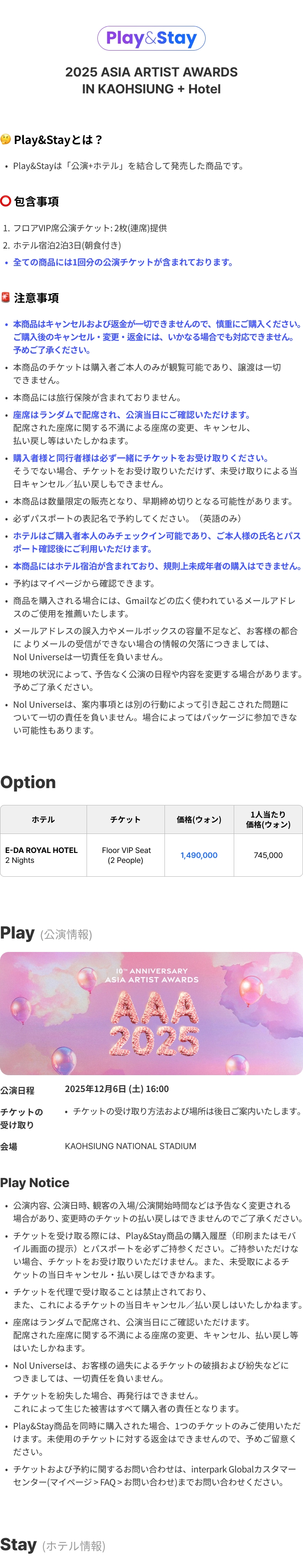The image size is (303, 1568).
Task: Click the チケット column header
Action: [126, 819]
